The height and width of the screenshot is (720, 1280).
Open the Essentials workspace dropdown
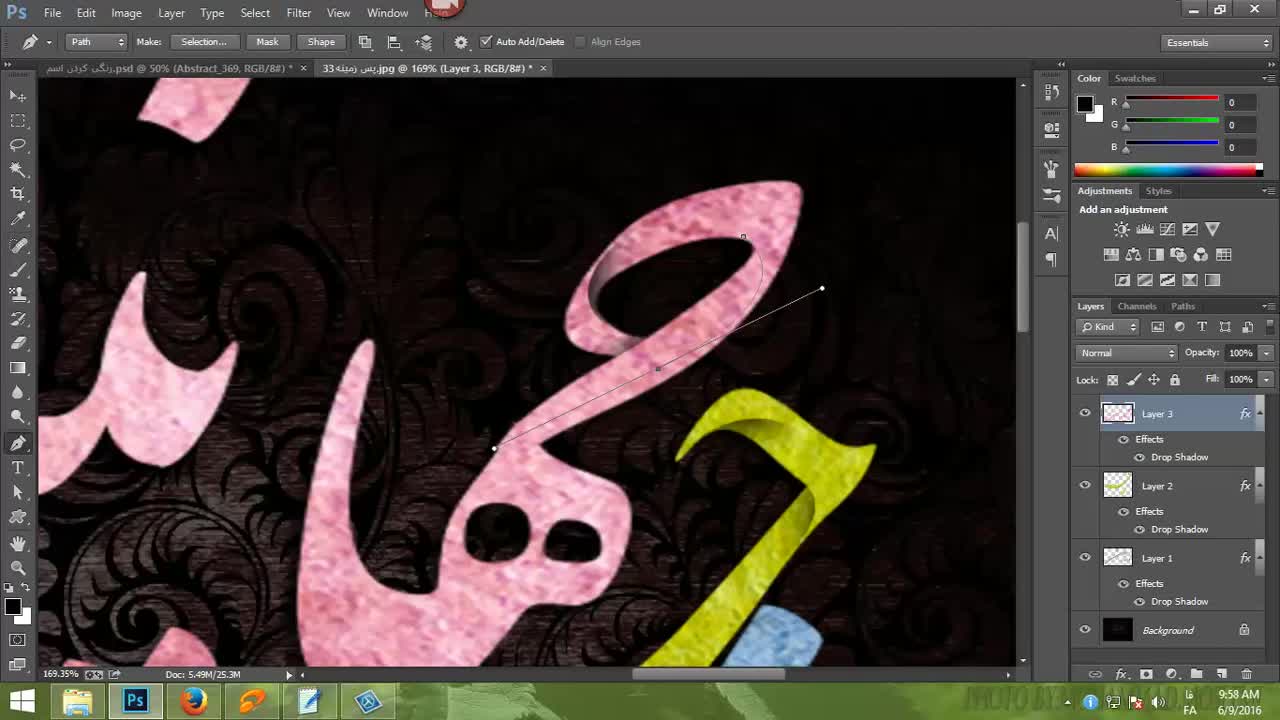(1217, 43)
